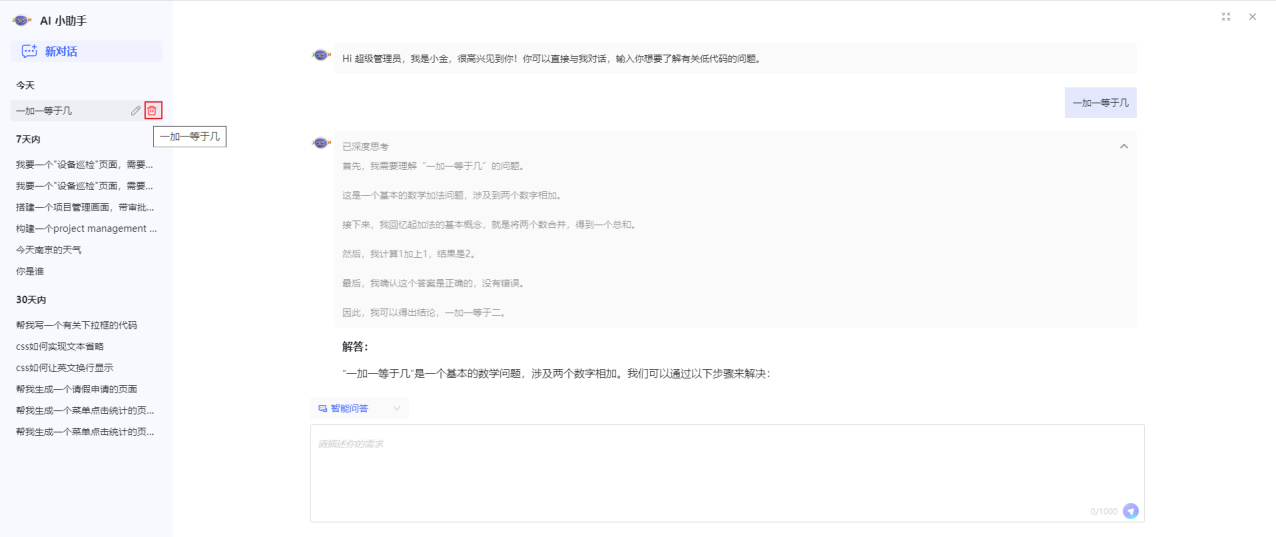Image resolution: width=1276 pixels, height=537 pixels.
Task: Open the 智能问答 mode dropdown
Action: [x=360, y=408]
